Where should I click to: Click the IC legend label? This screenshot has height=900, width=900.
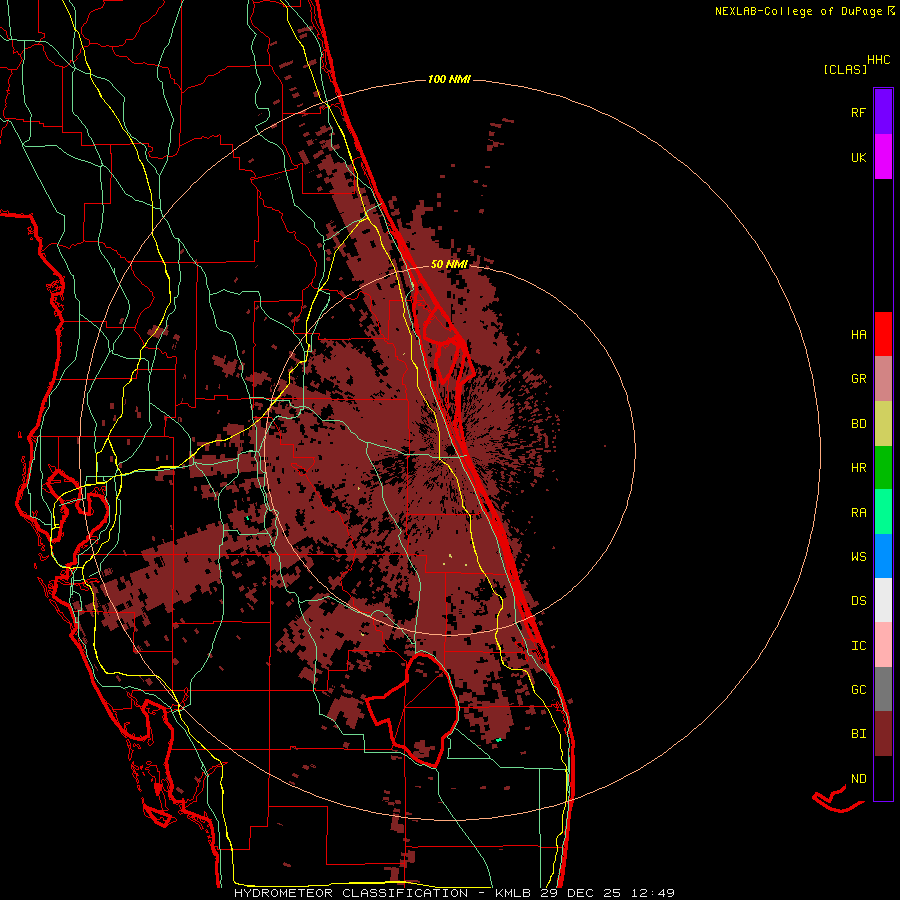(858, 646)
